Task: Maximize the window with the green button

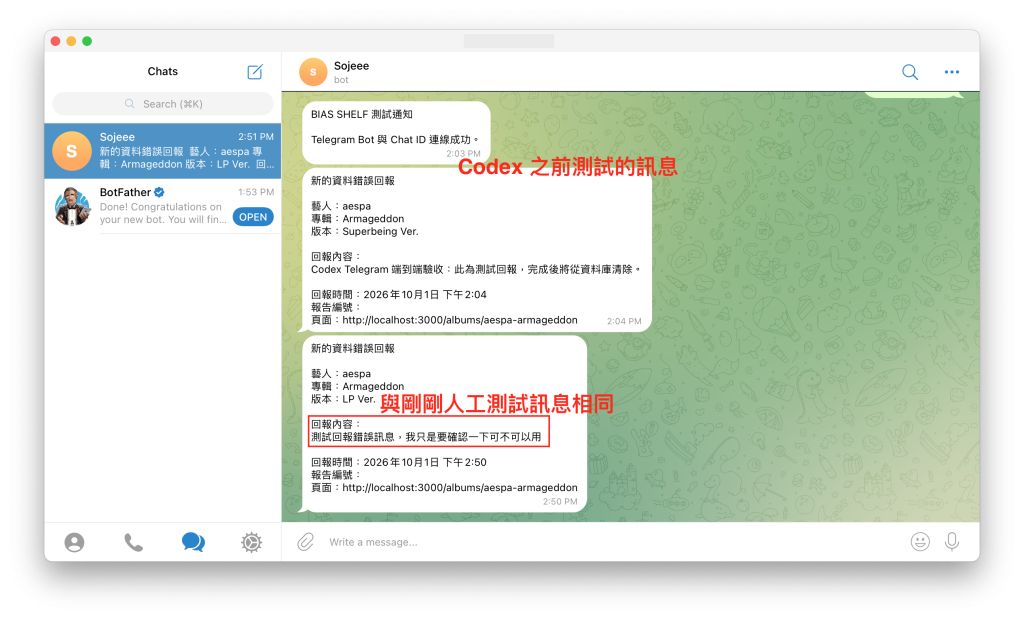Action: (x=87, y=41)
